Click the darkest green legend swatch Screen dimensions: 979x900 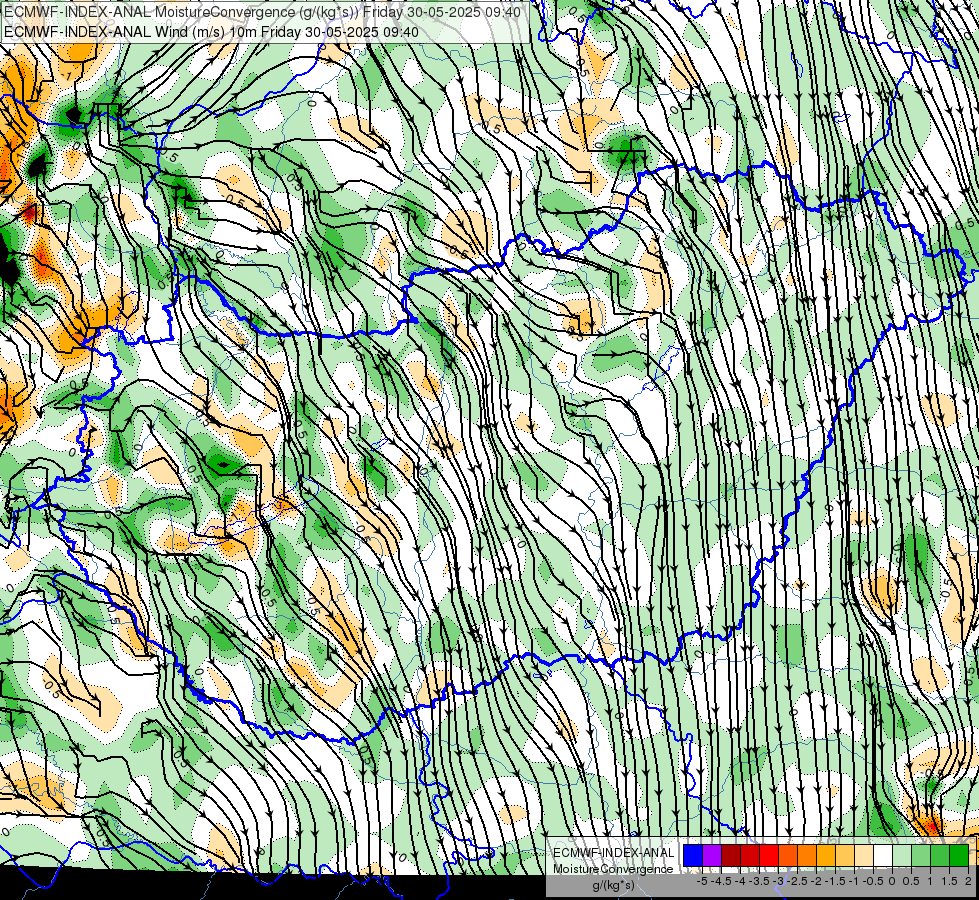(959, 855)
